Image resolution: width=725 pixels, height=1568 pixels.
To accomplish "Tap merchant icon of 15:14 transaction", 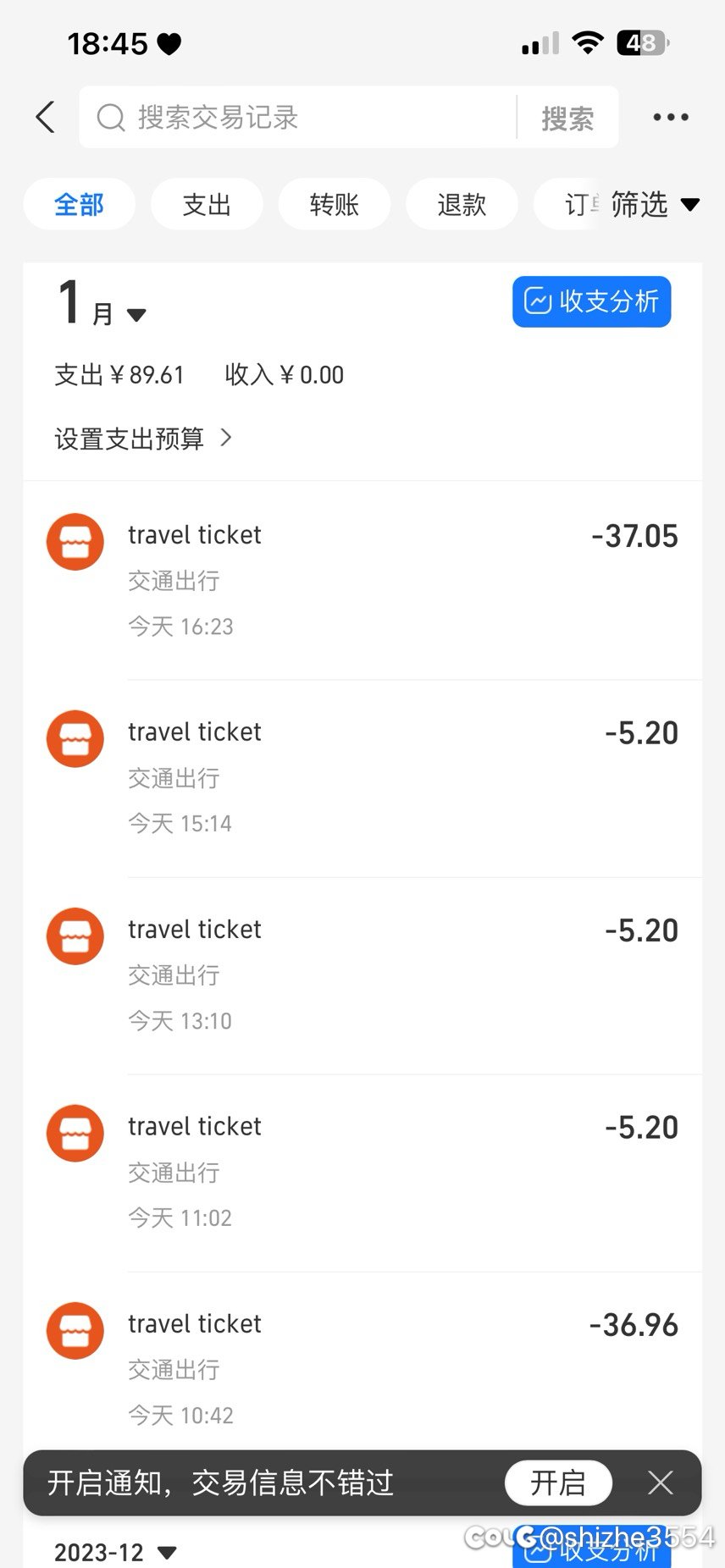I will [x=75, y=739].
